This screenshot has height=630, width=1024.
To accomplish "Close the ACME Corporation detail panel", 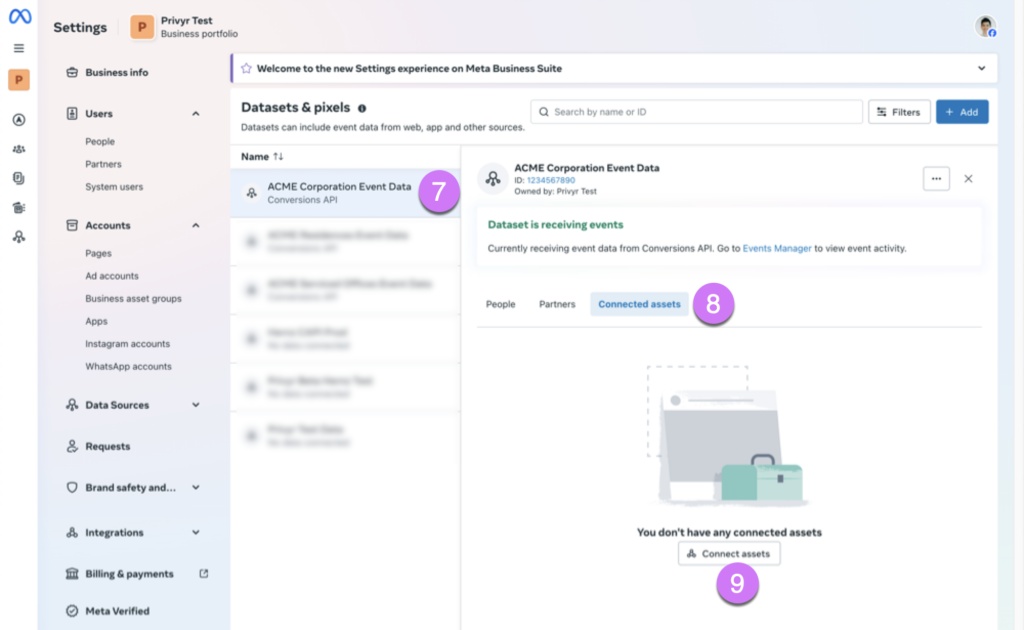I will (968, 179).
